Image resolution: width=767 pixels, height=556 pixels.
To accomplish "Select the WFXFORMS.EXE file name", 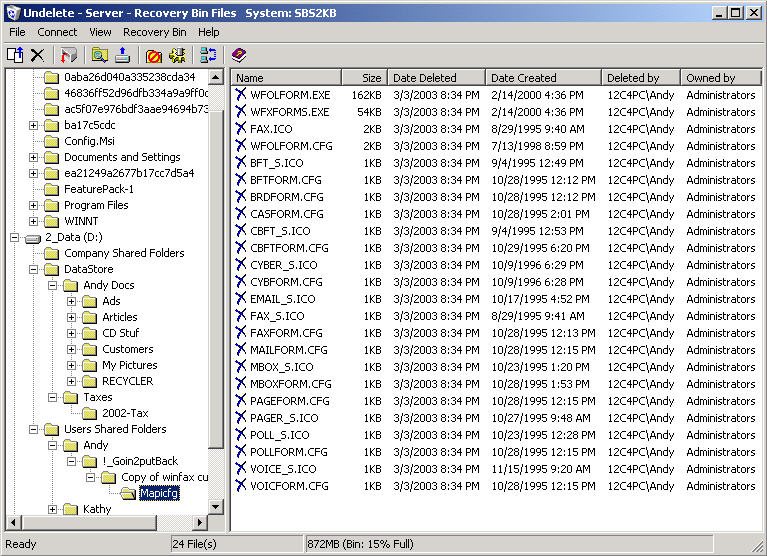I will click(x=290, y=112).
